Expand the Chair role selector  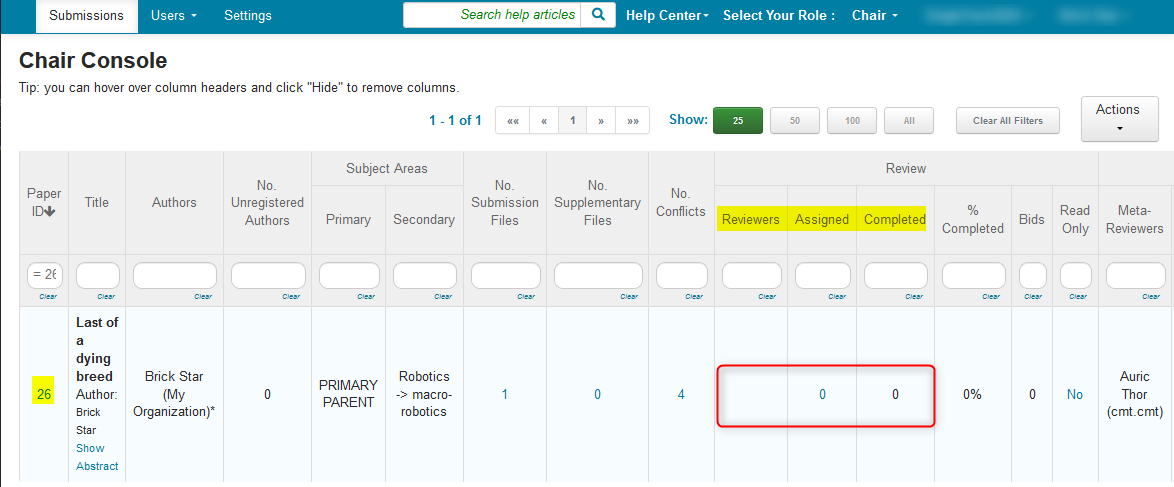(x=875, y=16)
